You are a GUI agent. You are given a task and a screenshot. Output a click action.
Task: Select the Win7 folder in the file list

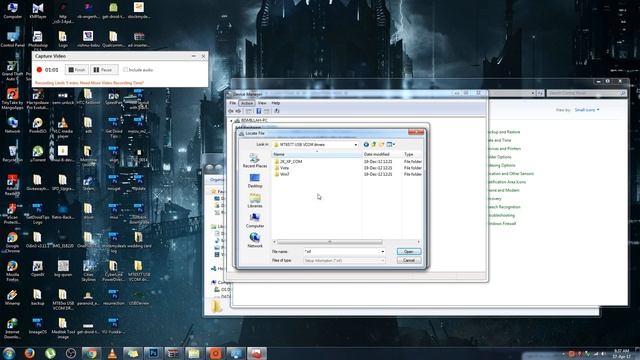(284, 174)
